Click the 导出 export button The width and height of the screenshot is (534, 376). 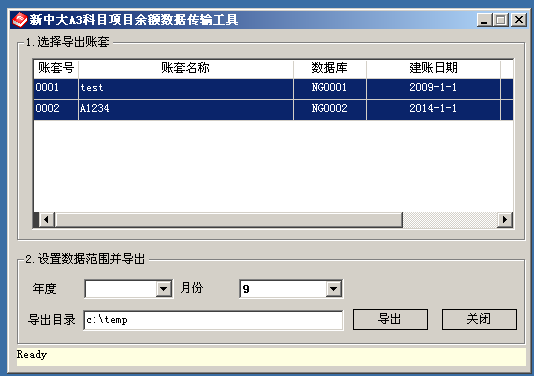point(390,319)
